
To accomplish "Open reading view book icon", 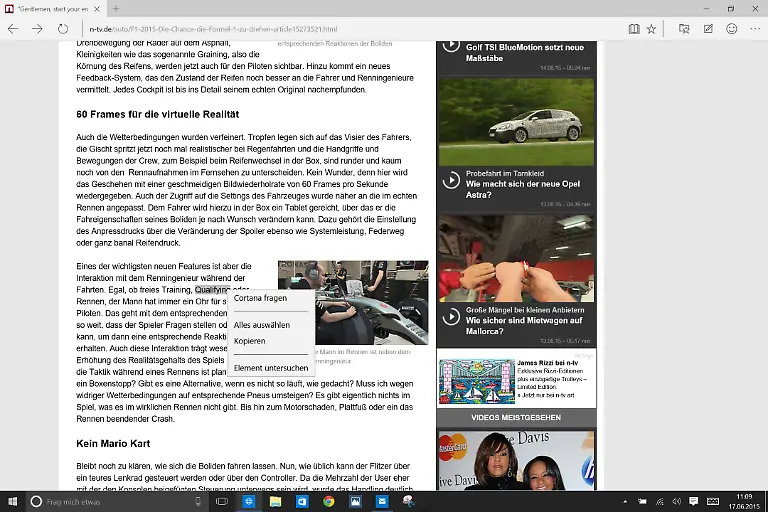I will tap(633, 29).
